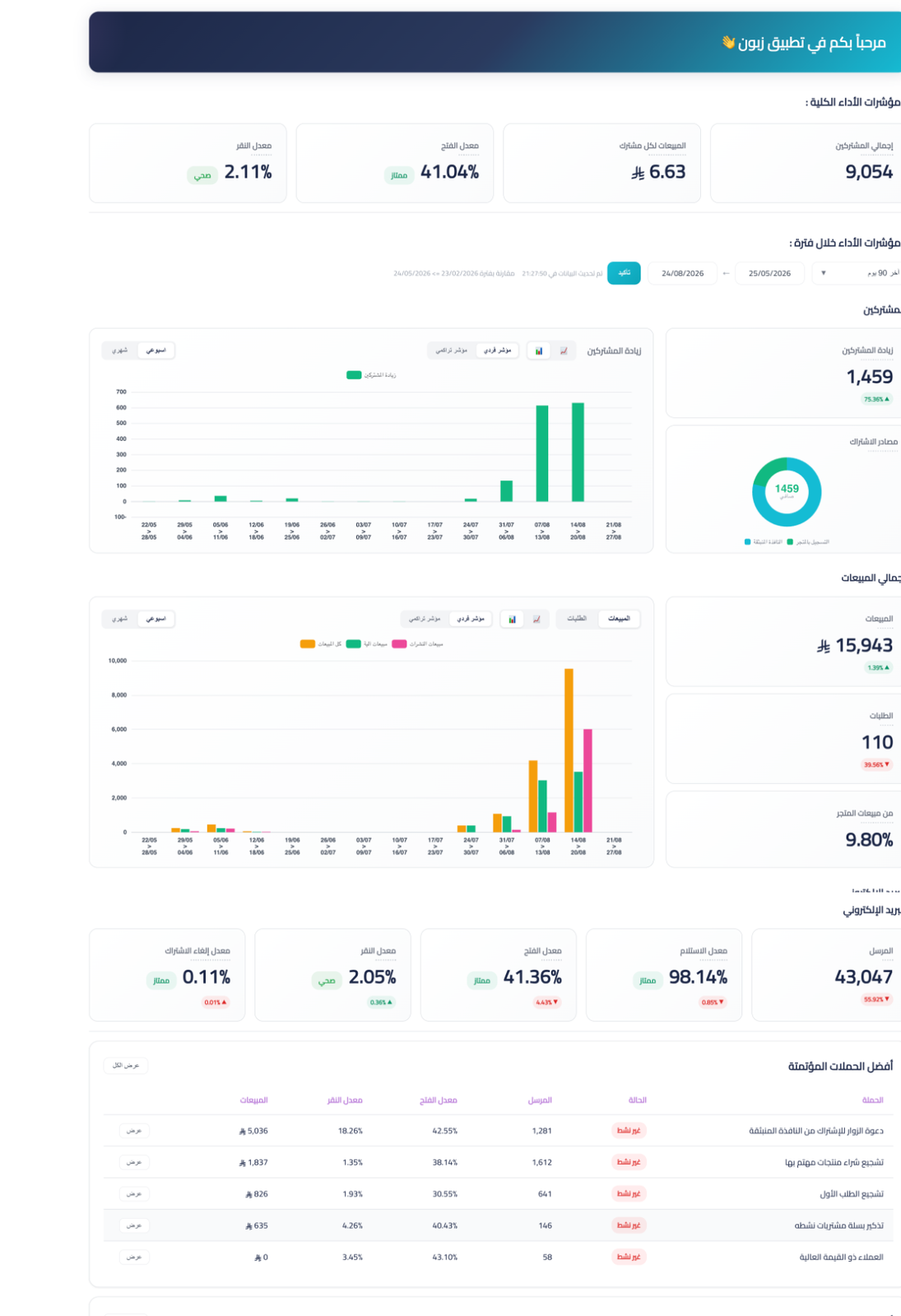Click the إجمالي المشتركين 9,054 card
Viewport: 901px width, 1316px height.
[x=805, y=163]
